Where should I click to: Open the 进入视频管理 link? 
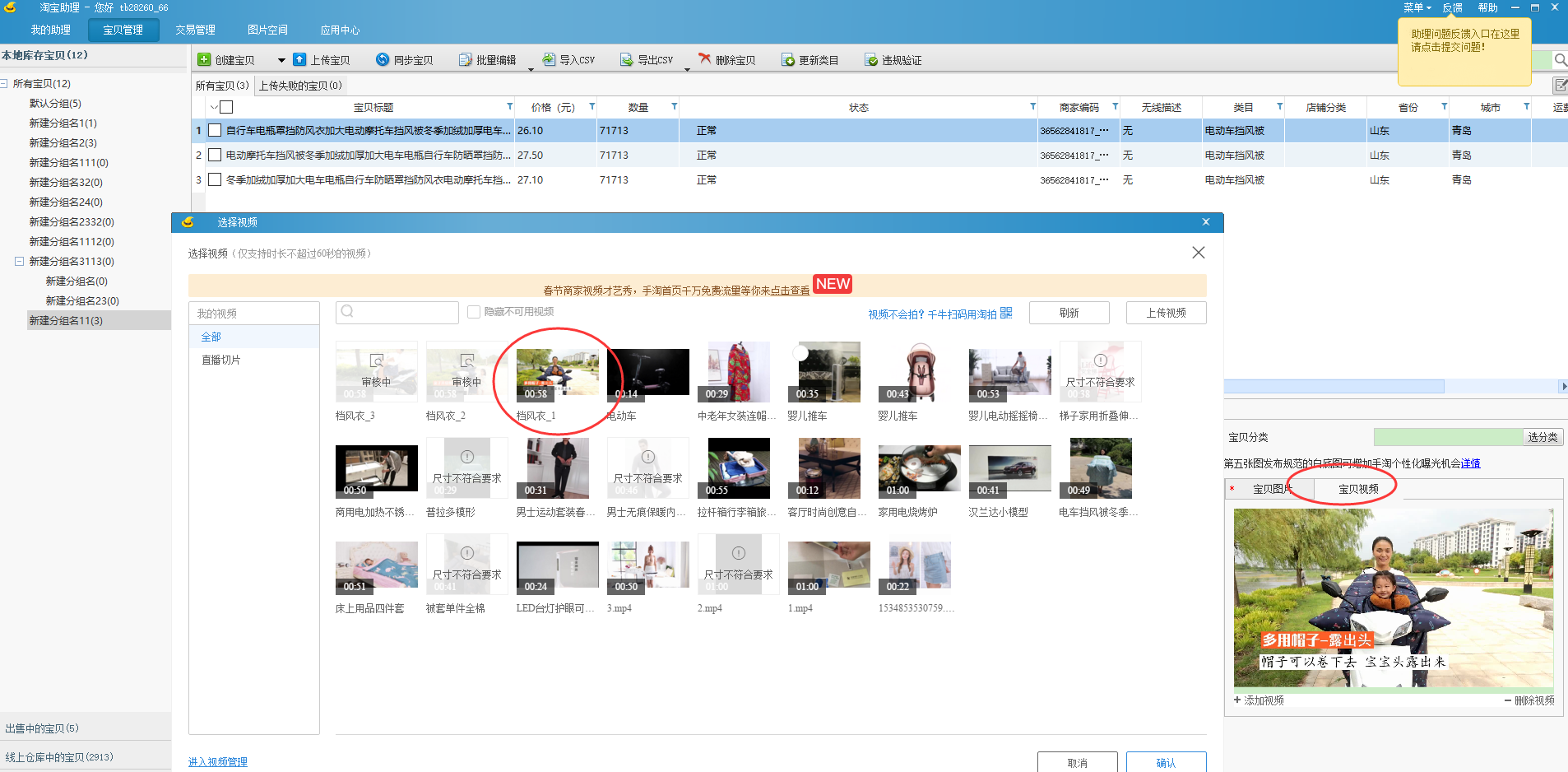point(217,762)
